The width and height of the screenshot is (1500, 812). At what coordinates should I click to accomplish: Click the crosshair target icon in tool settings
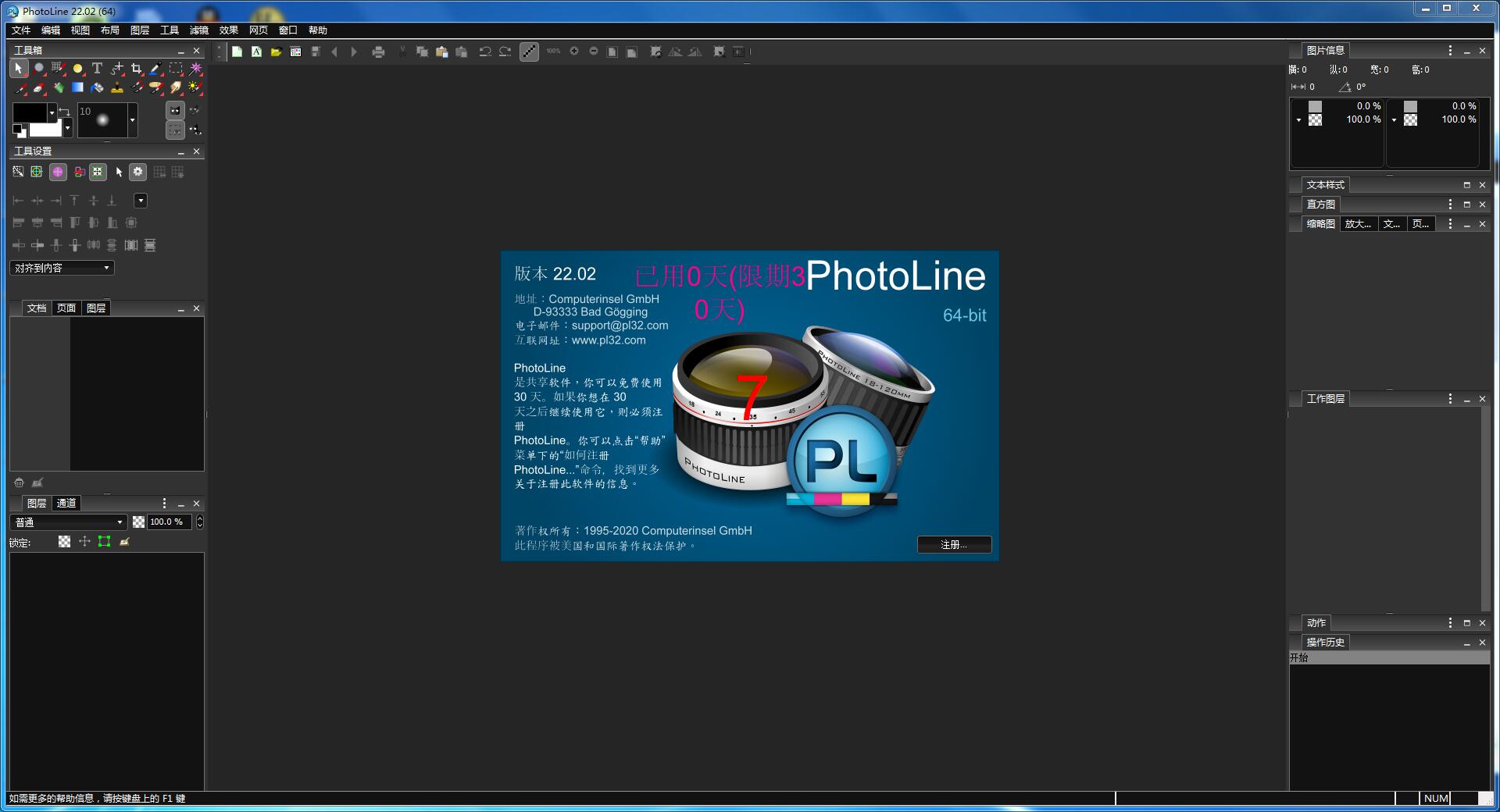37,172
